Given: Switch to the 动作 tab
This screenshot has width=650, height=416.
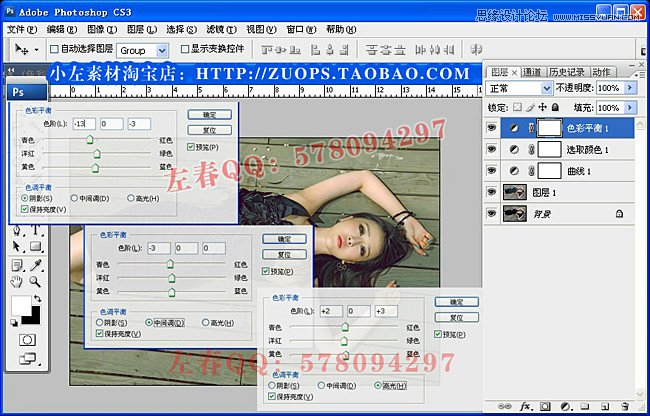Looking at the screenshot, I should point(601,72).
